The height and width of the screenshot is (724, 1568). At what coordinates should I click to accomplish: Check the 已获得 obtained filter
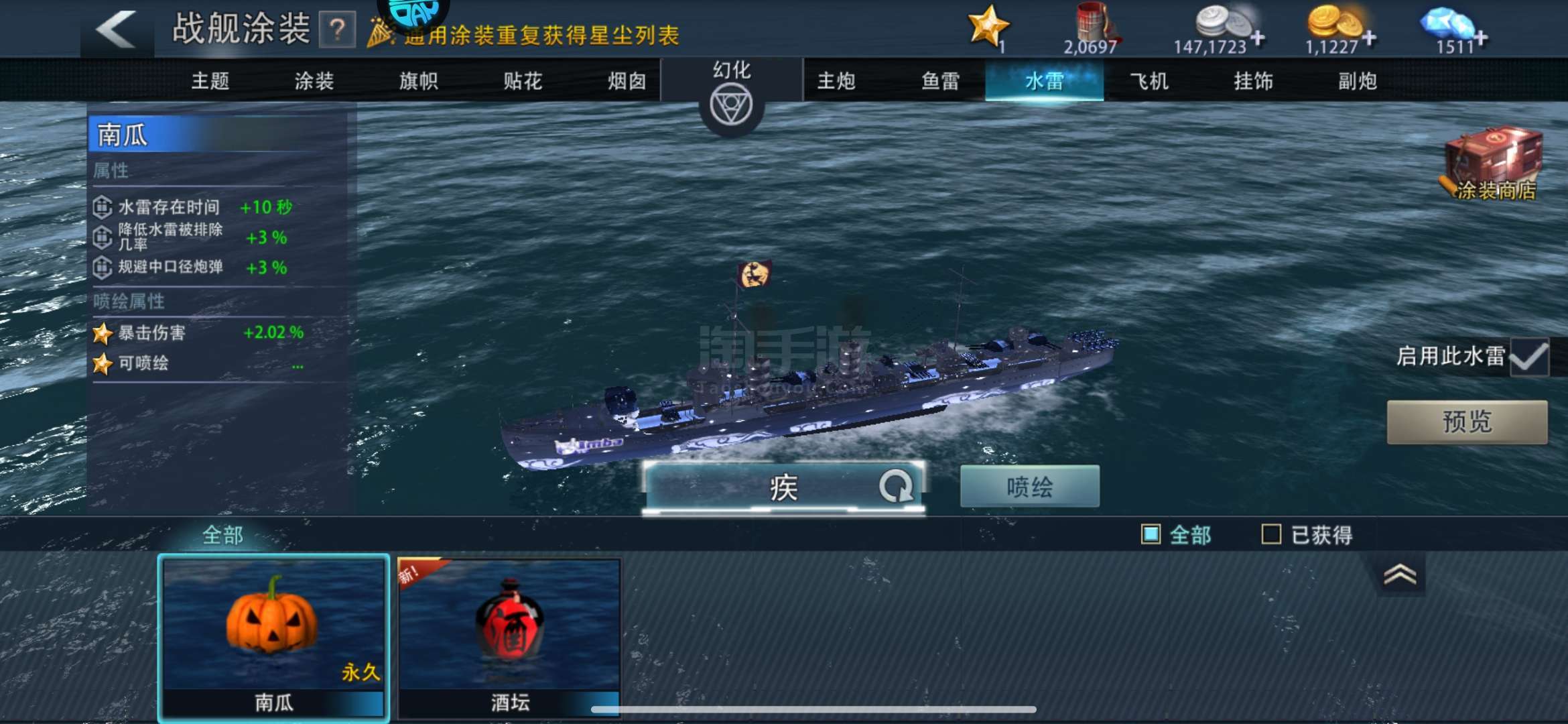(x=1271, y=534)
